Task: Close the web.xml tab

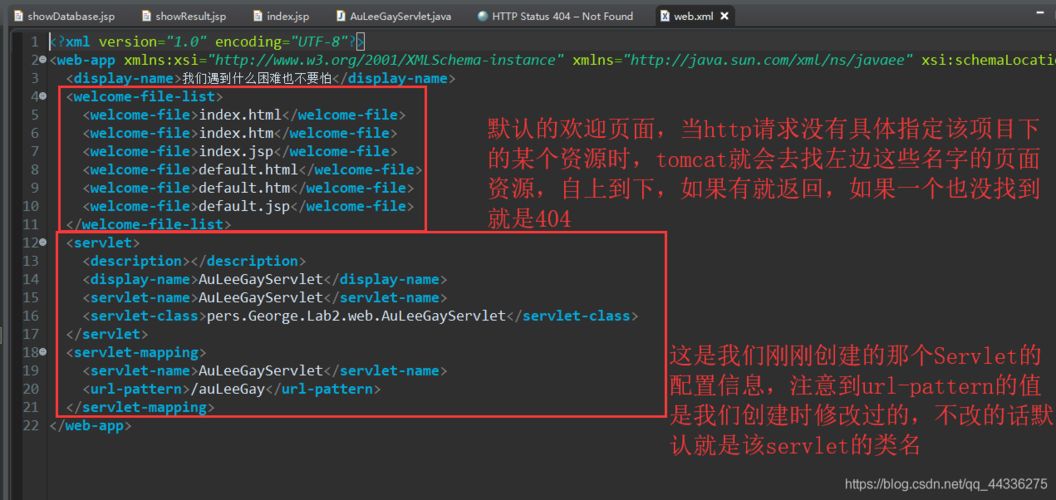Action: pos(725,16)
